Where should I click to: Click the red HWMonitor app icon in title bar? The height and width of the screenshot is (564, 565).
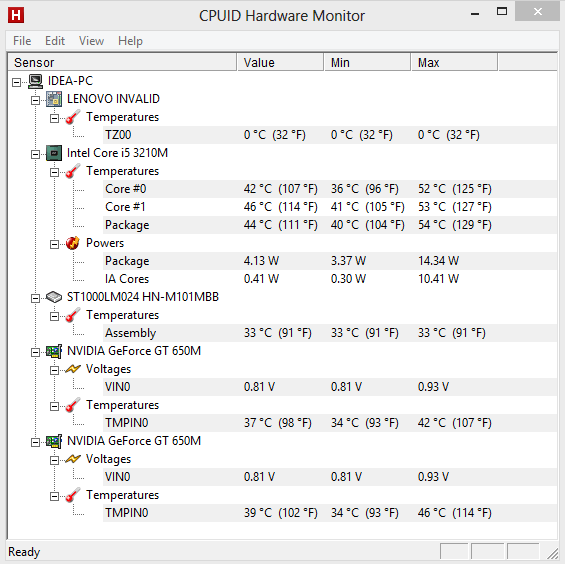click(x=16, y=15)
